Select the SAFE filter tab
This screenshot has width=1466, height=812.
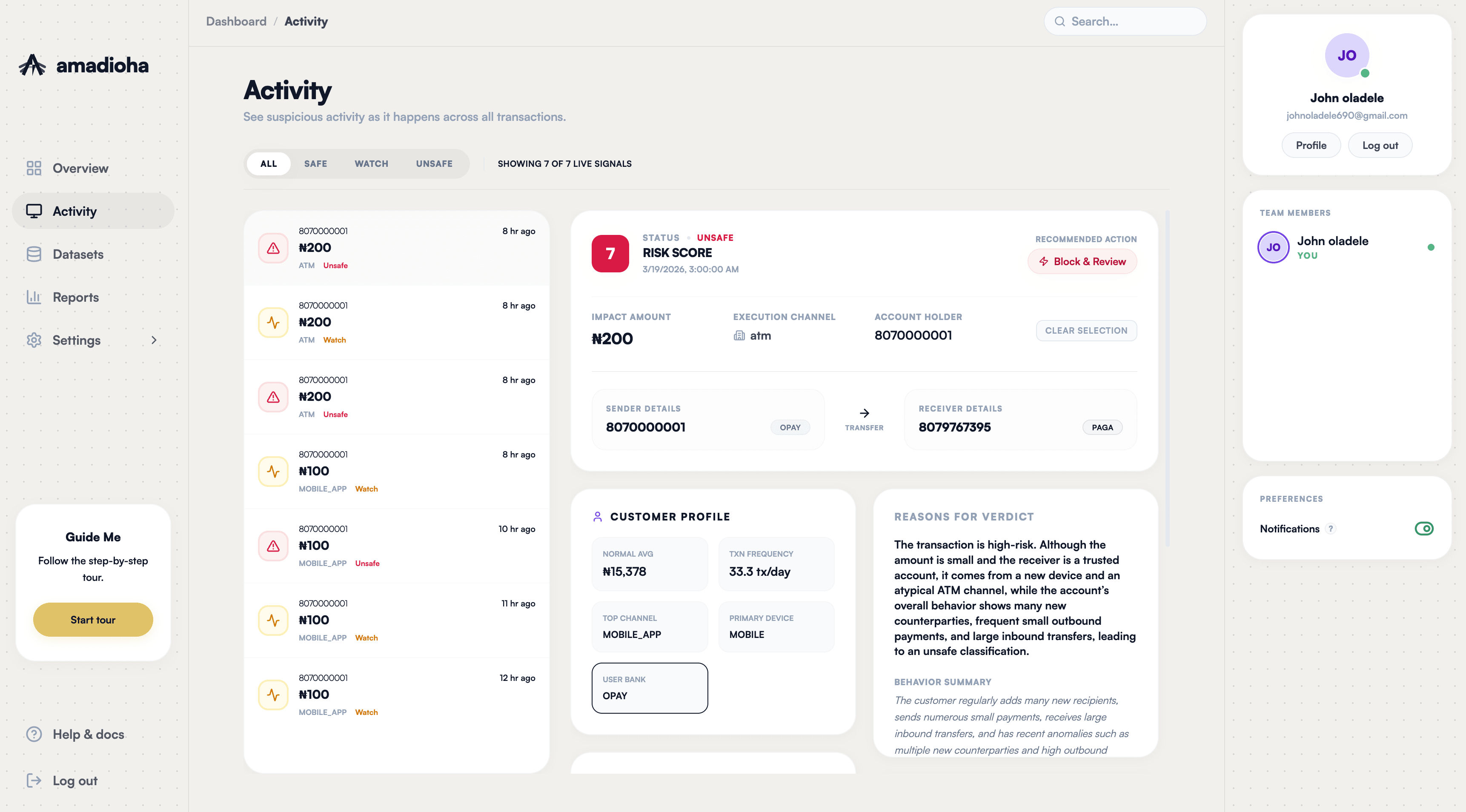point(315,163)
